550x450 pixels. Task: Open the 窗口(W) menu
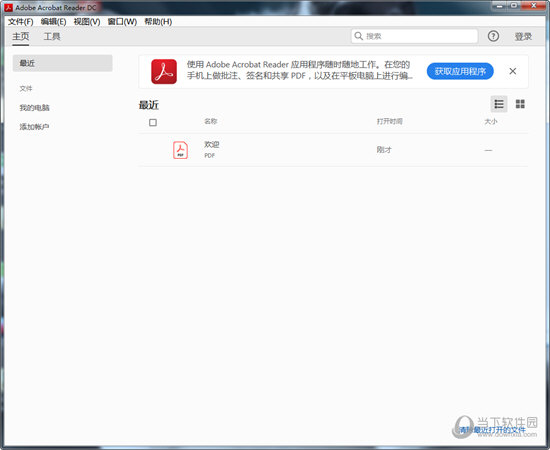[122, 22]
